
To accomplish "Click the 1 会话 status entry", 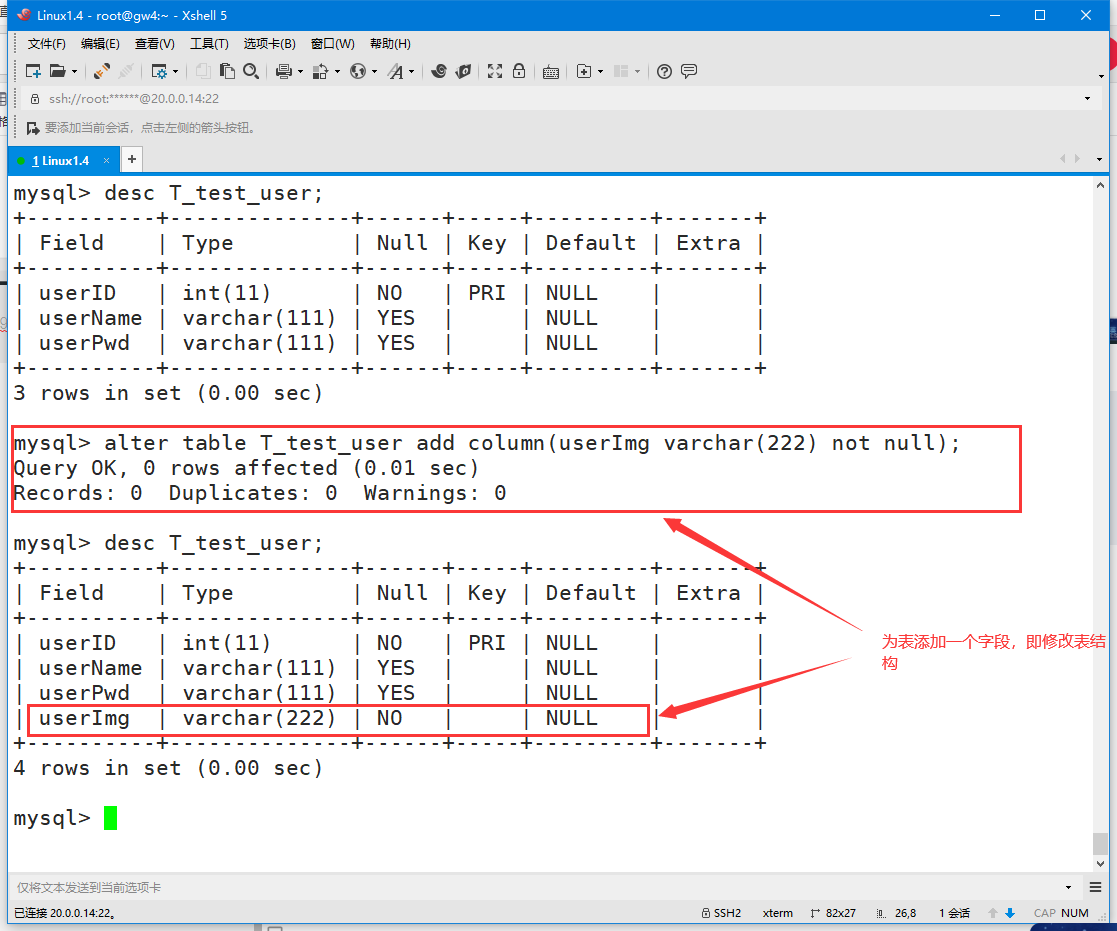I will pos(955,913).
